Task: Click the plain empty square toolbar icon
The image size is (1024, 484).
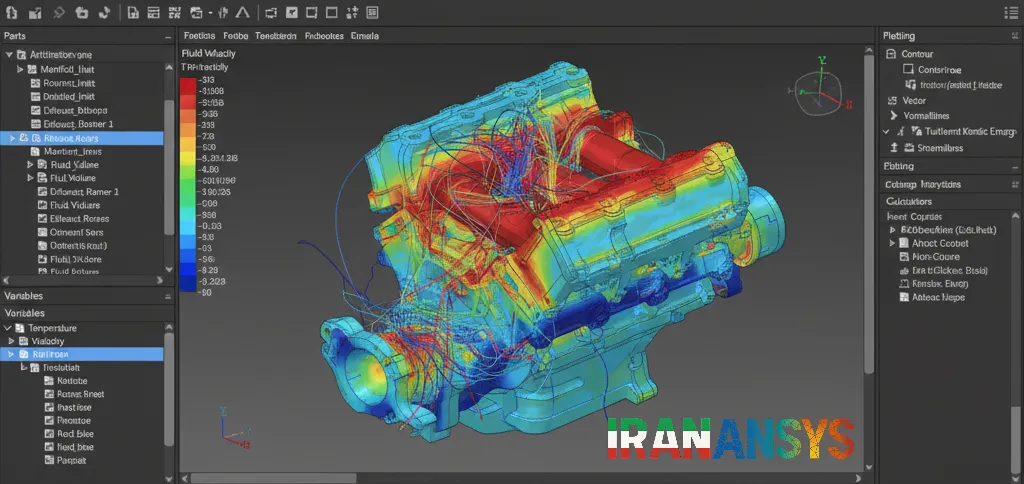Action: click(332, 12)
